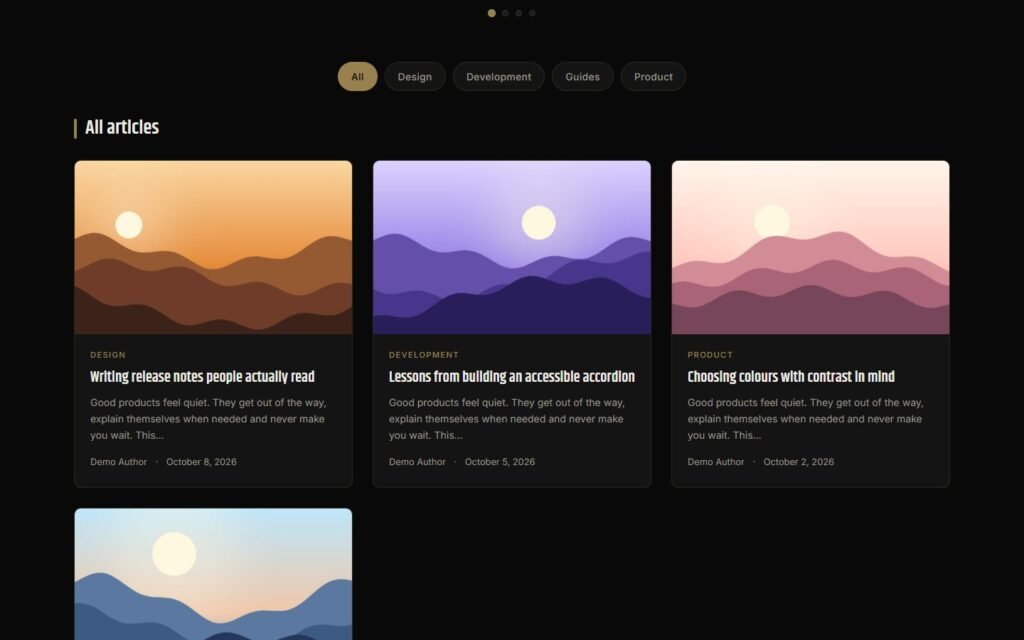The width and height of the screenshot is (1024, 640).
Task: Select the fourth carousel slide dot
Action: [x=532, y=13]
